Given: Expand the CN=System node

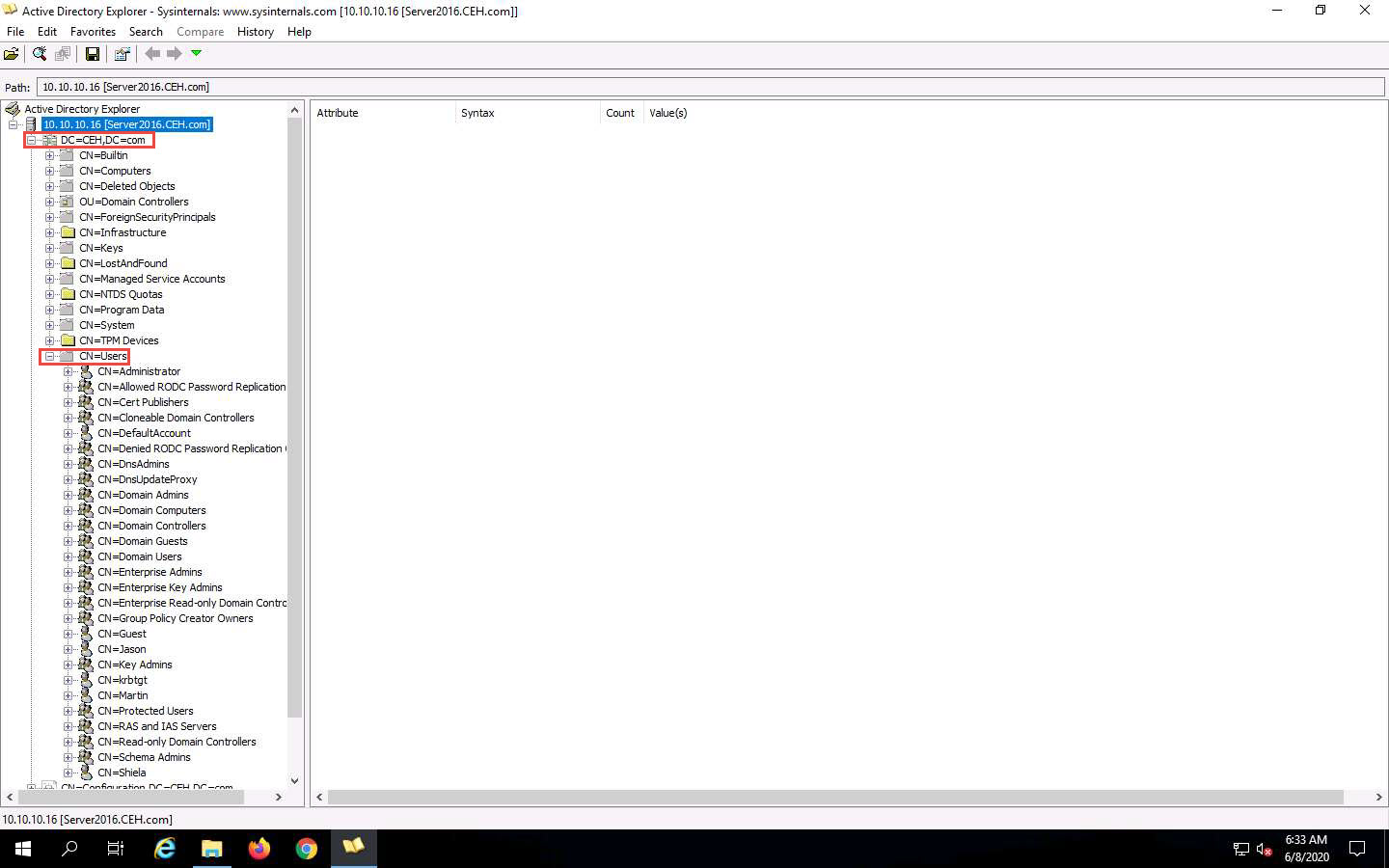Looking at the screenshot, I should (49, 325).
